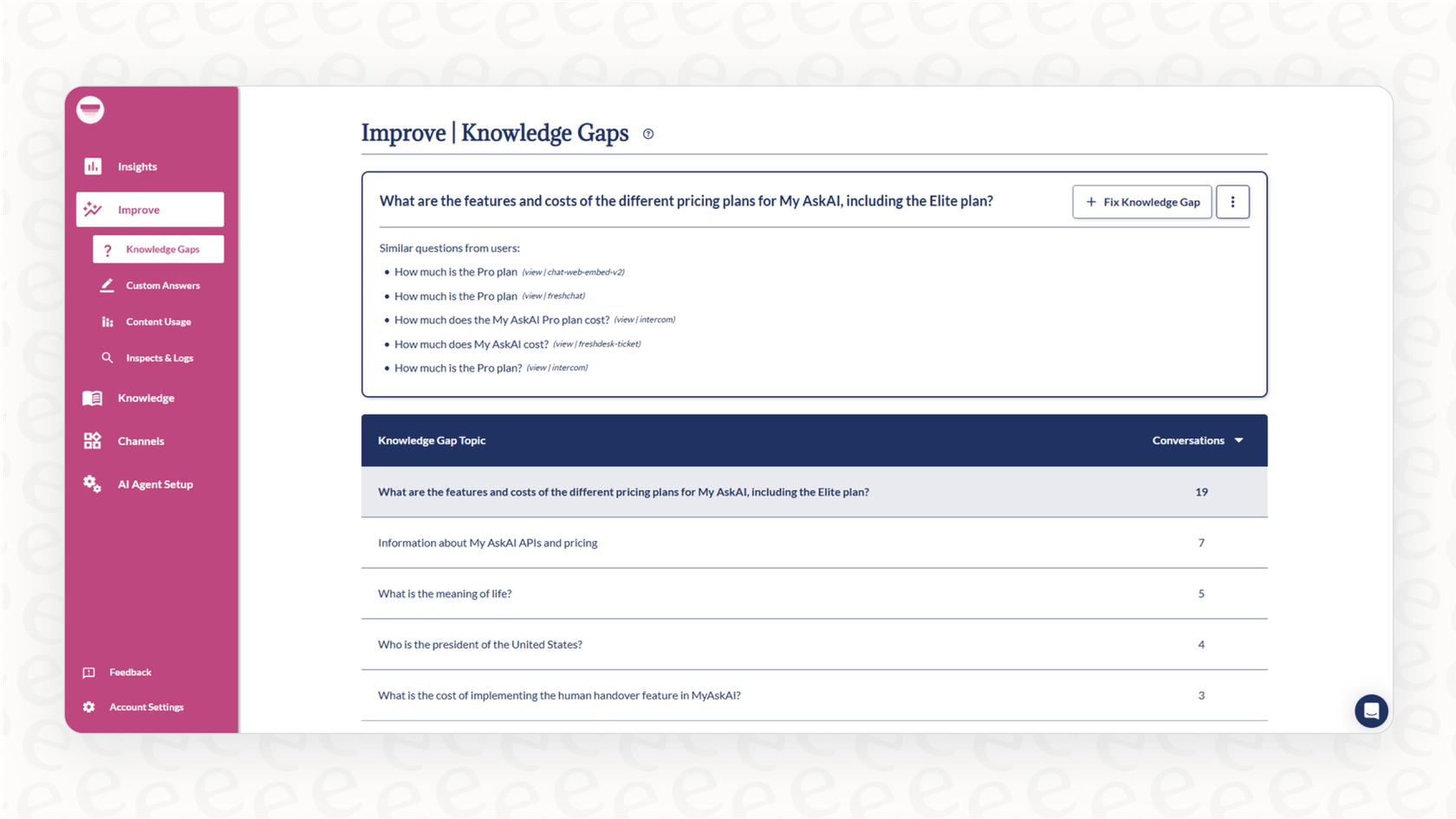
Task: Click the help icon beside Knowledge Gaps title
Action: coord(648,134)
